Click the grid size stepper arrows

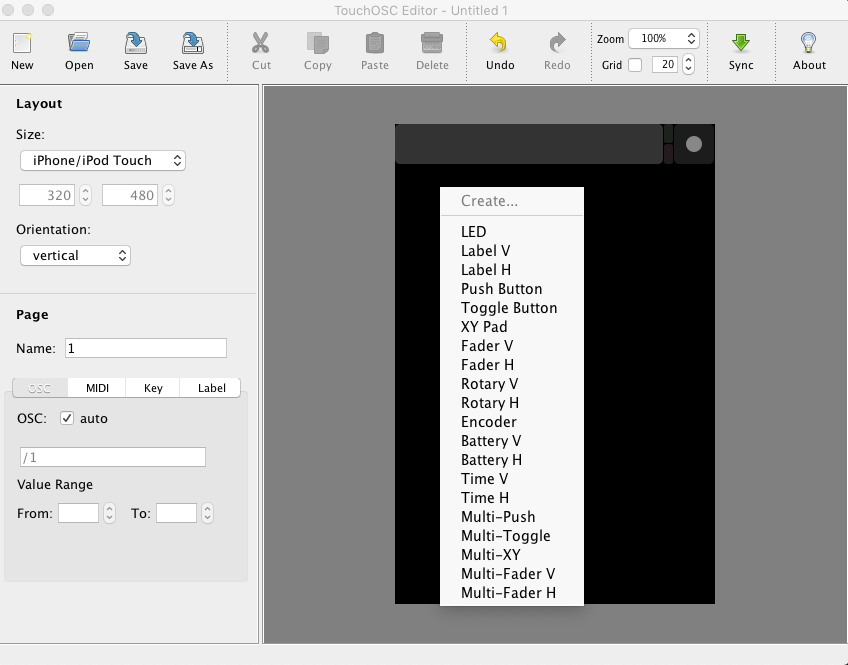point(688,65)
